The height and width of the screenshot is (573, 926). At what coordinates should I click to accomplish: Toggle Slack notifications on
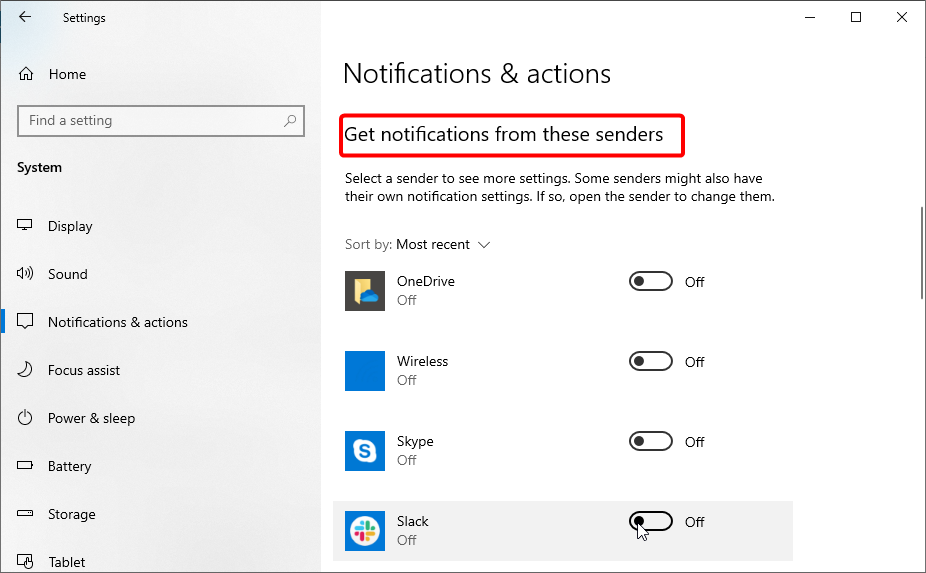pos(651,521)
